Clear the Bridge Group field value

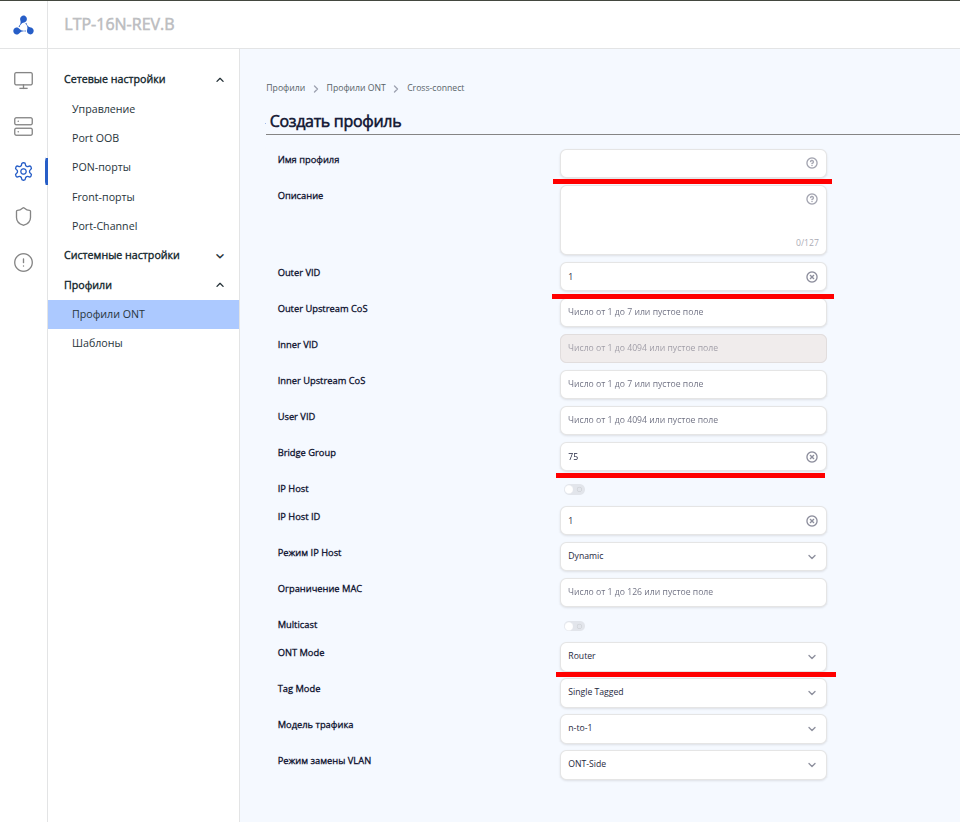tap(811, 457)
